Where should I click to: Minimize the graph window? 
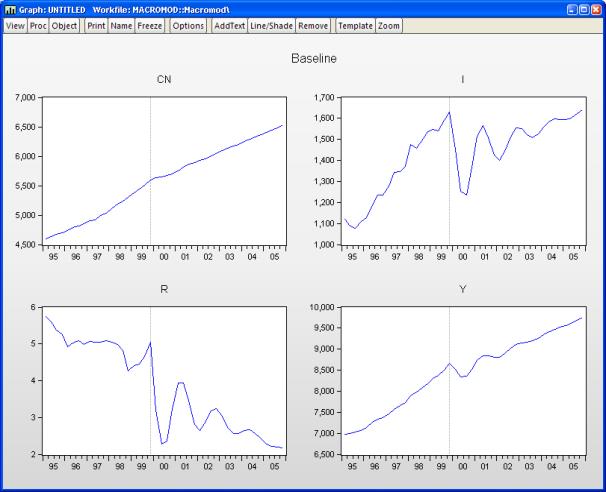pos(570,9)
